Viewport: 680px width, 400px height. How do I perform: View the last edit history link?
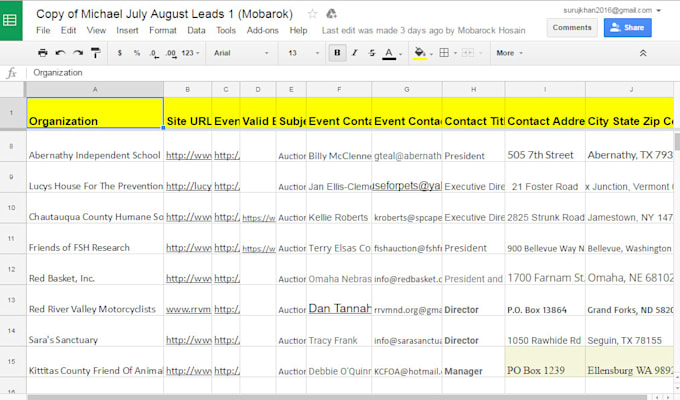(423, 30)
